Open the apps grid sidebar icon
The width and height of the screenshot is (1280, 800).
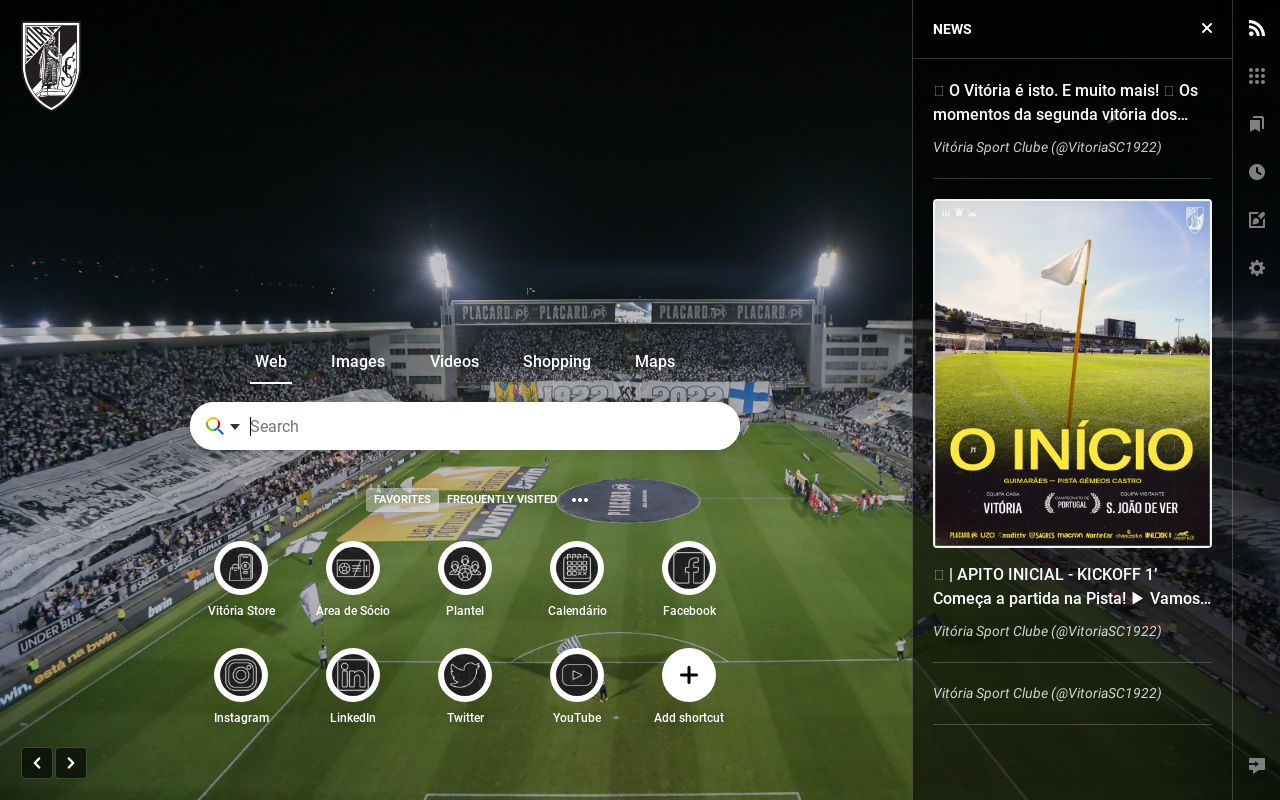tap(1257, 76)
